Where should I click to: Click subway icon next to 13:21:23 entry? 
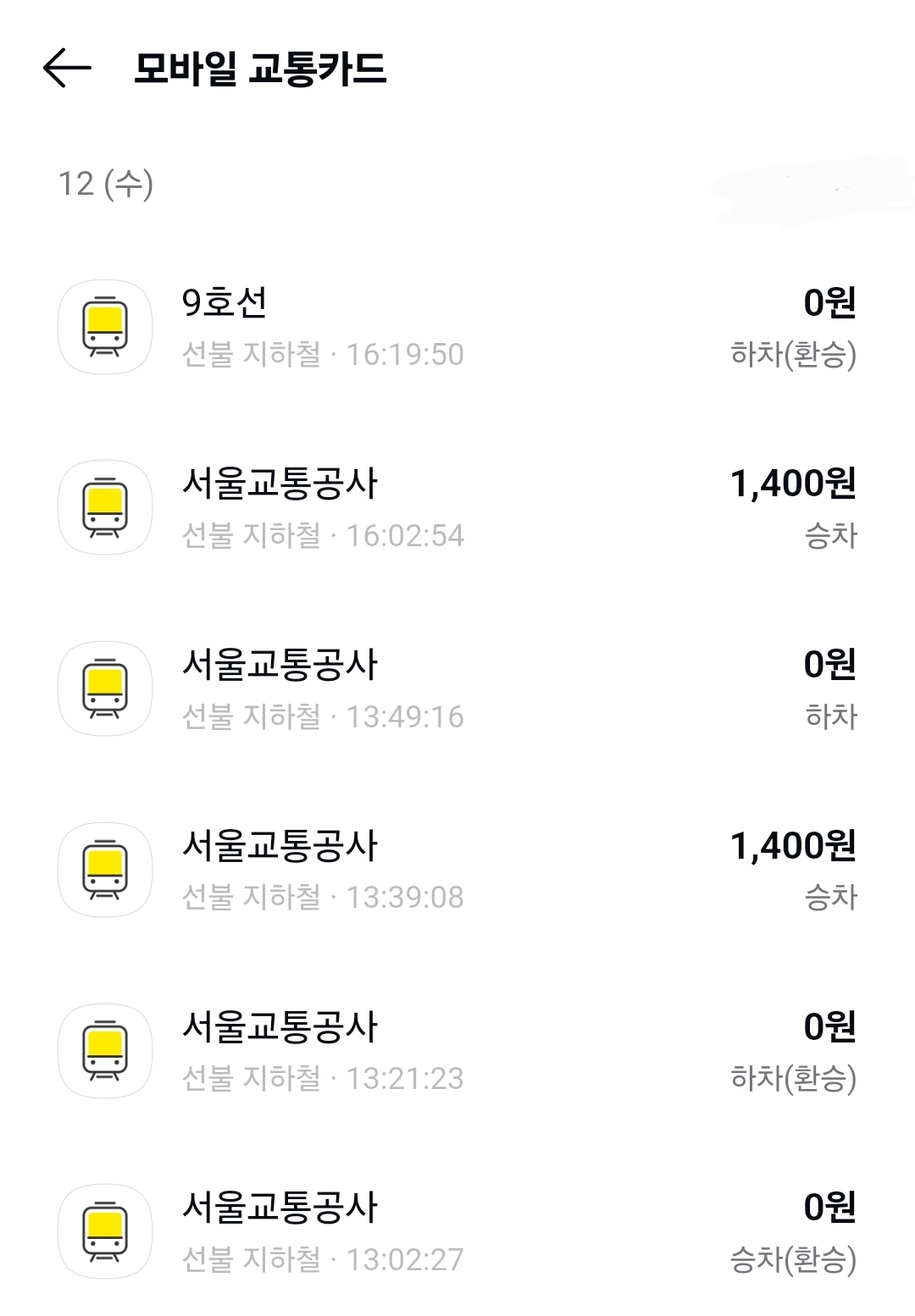[x=105, y=1050]
